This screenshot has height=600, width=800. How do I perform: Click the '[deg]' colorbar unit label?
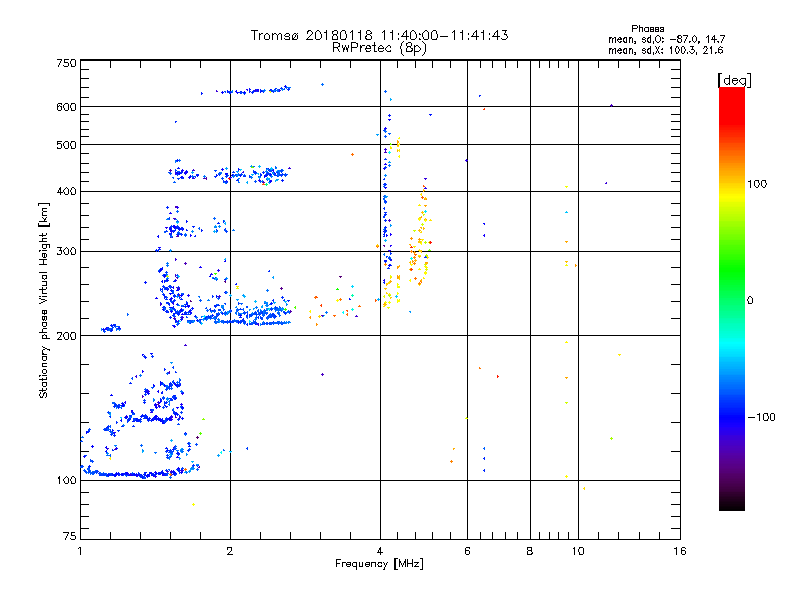734,80
